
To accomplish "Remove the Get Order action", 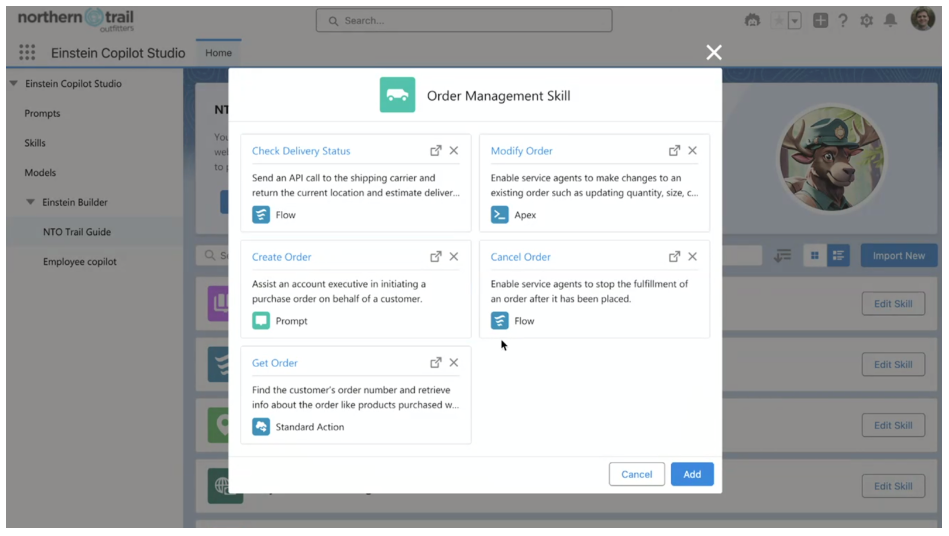I will (454, 363).
